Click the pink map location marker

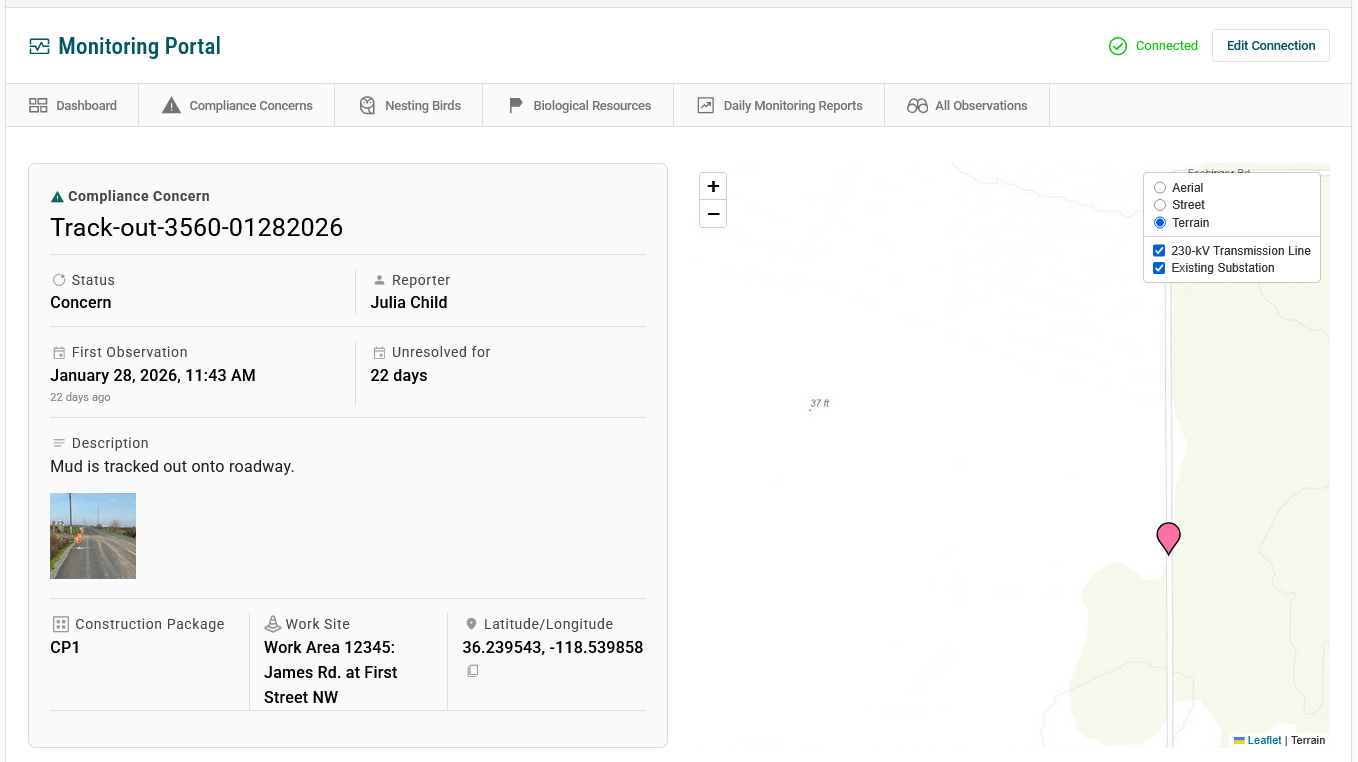pos(1168,536)
